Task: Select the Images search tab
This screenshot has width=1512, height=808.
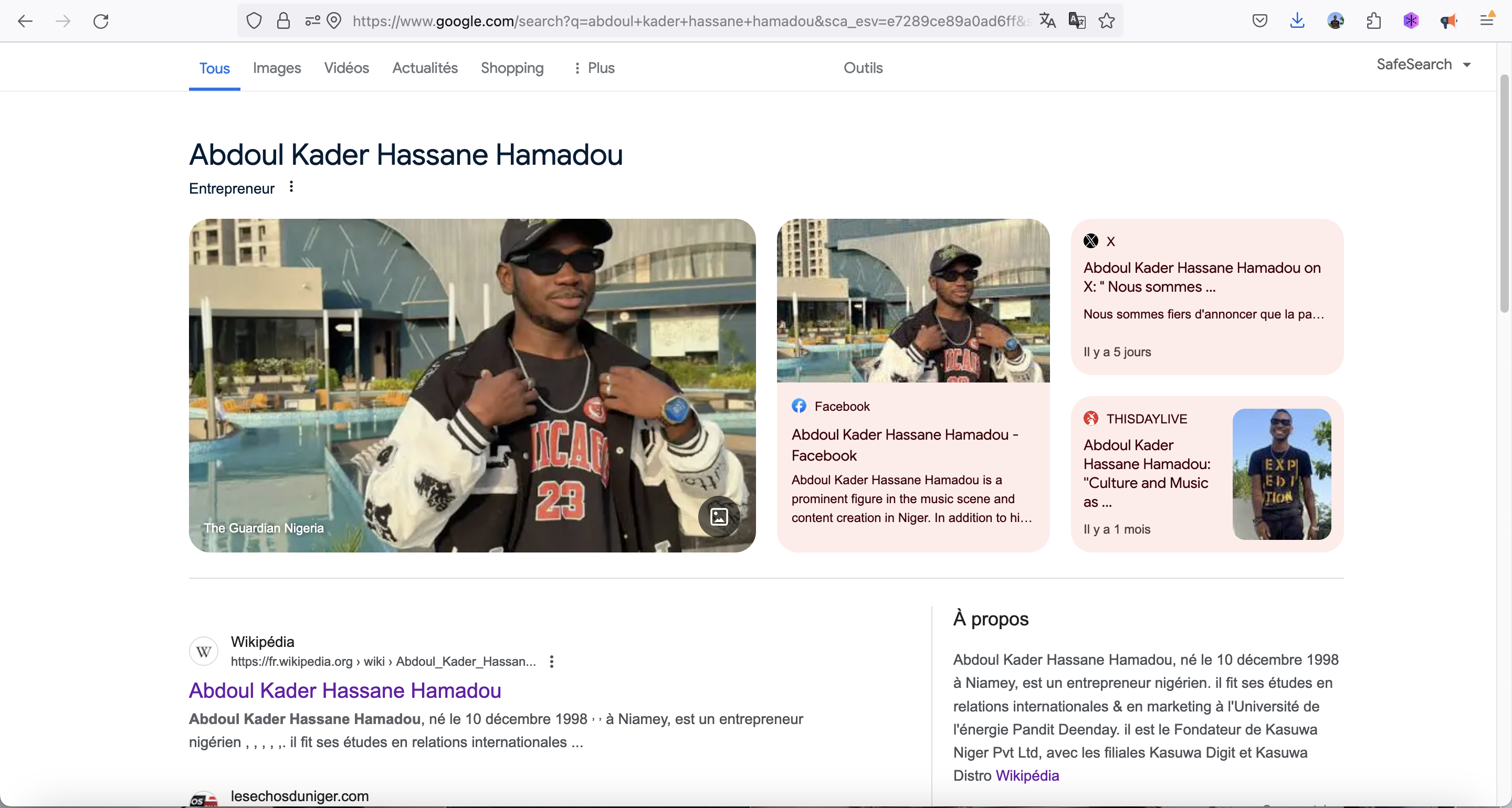Action: 277,68
